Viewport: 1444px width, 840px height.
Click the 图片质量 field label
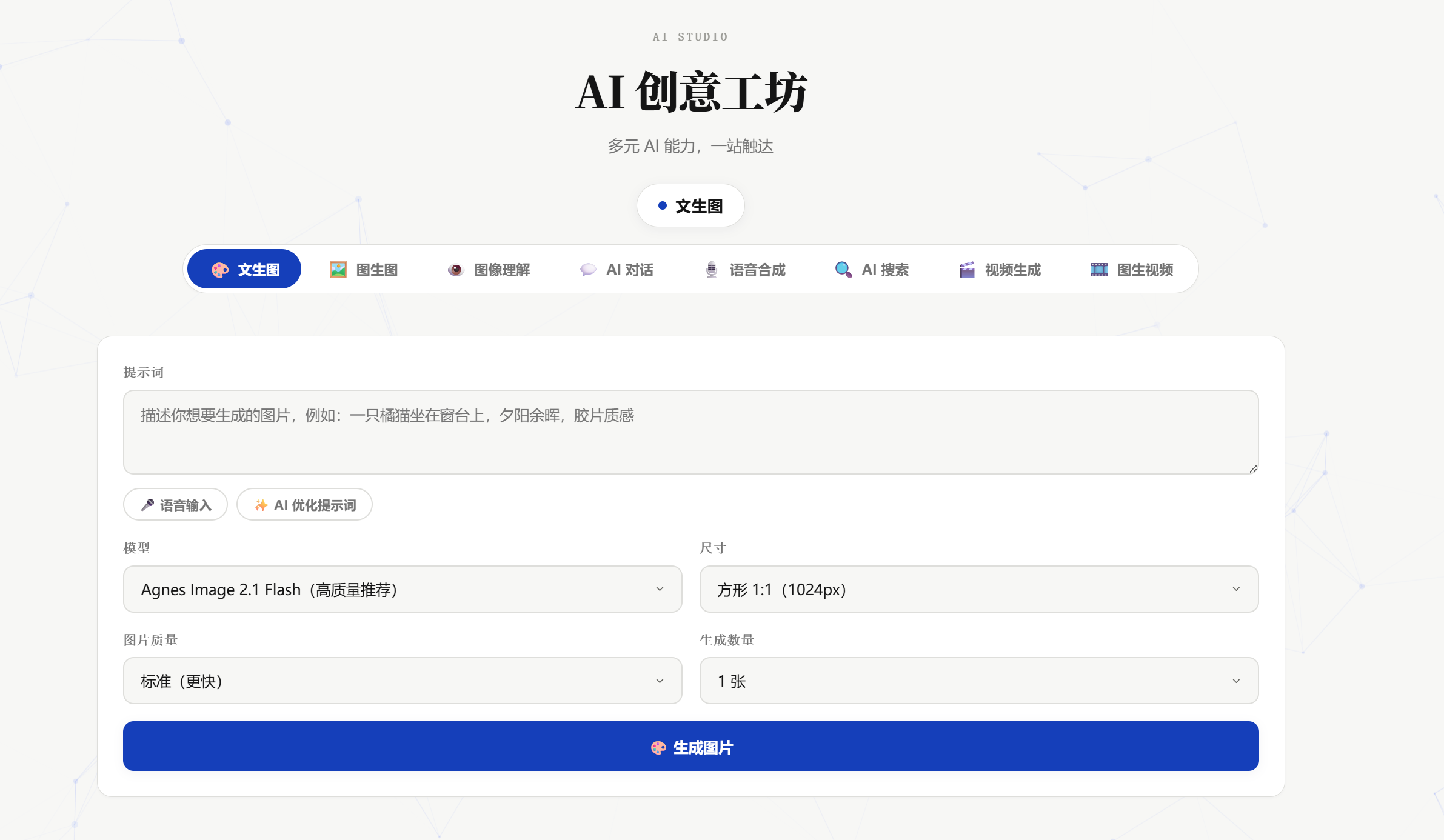point(150,640)
